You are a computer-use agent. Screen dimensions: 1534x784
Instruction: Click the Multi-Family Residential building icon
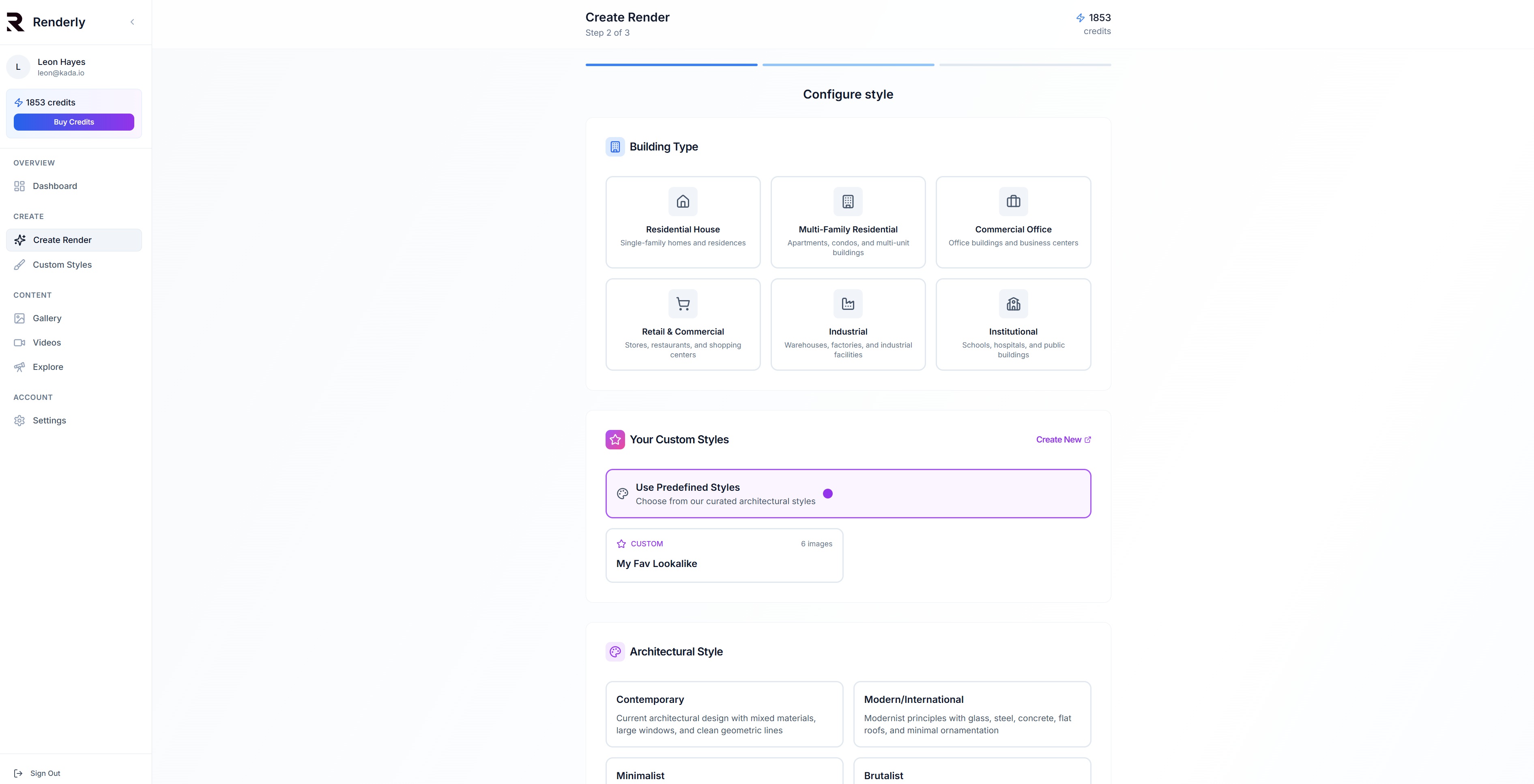(848, 202)
